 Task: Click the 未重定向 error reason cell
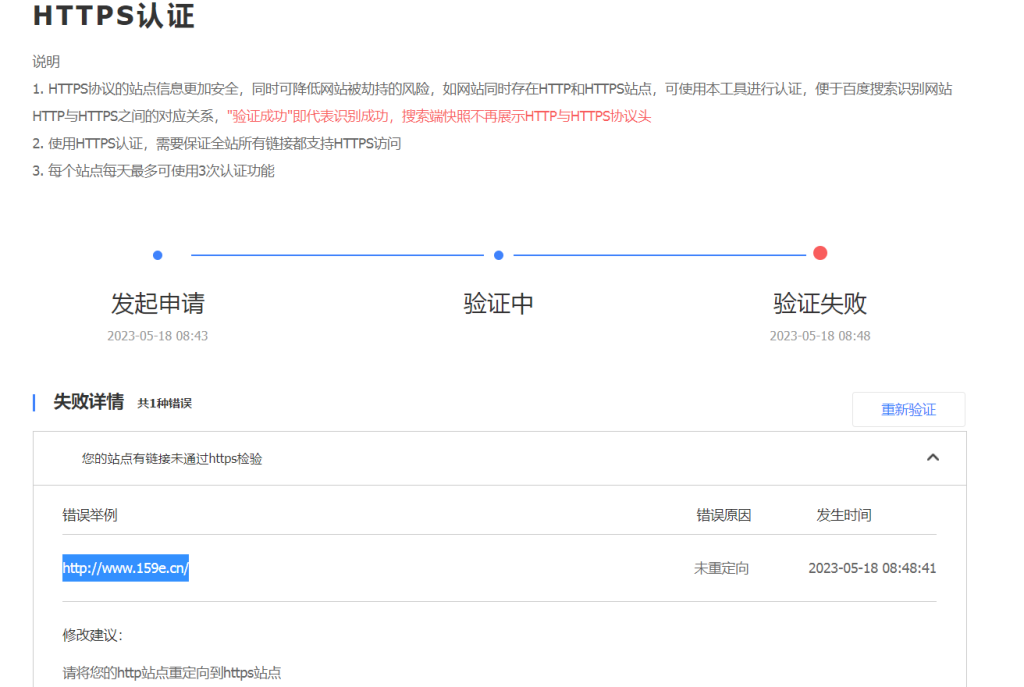click(x=721, y=568)
